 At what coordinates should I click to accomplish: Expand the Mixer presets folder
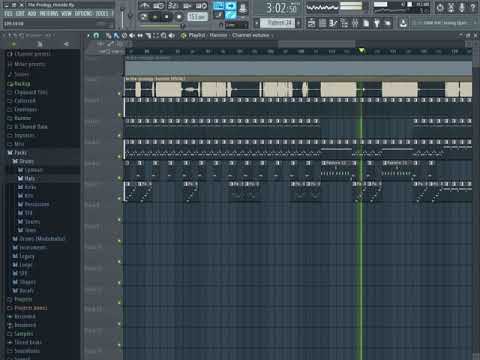pos(27,64)
